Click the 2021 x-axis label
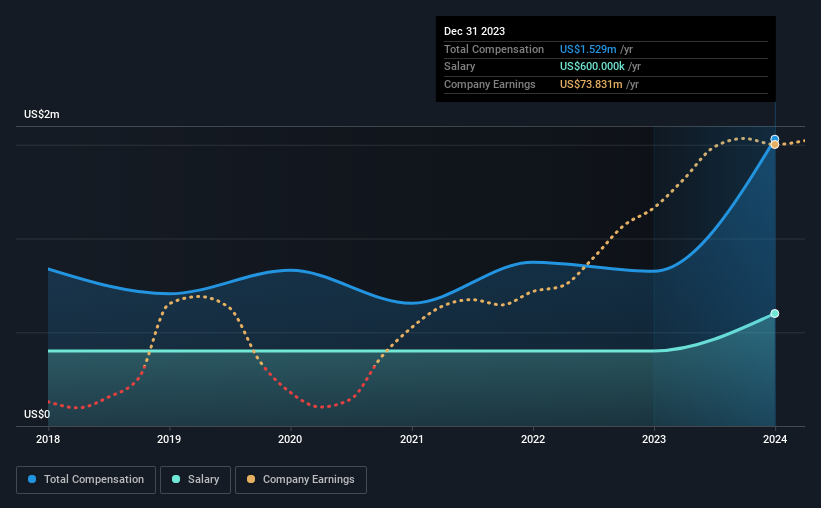The height and width of the screenshot is (508, 821). (412, 439)
